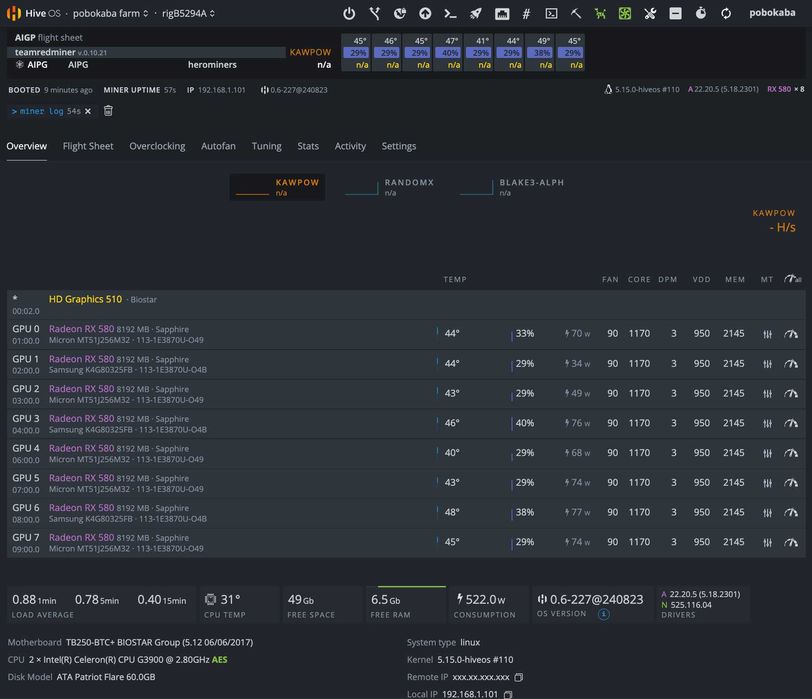Viewport: 812px width, 699px height.
Task: Click the speedometer icon in the table header
Action: tap(792, 279)
